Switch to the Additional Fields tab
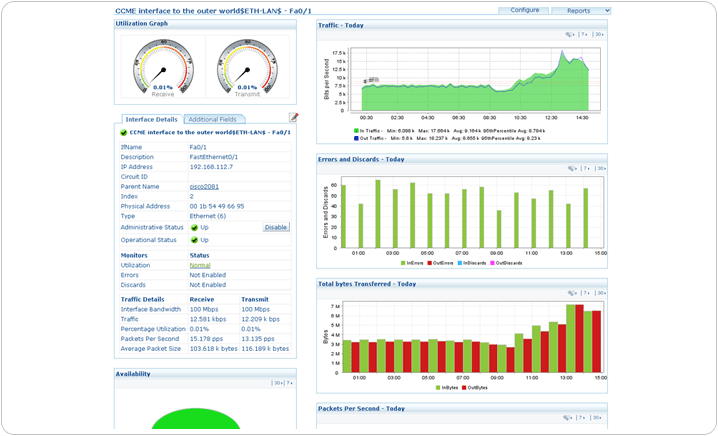 [x=211, y=119]
